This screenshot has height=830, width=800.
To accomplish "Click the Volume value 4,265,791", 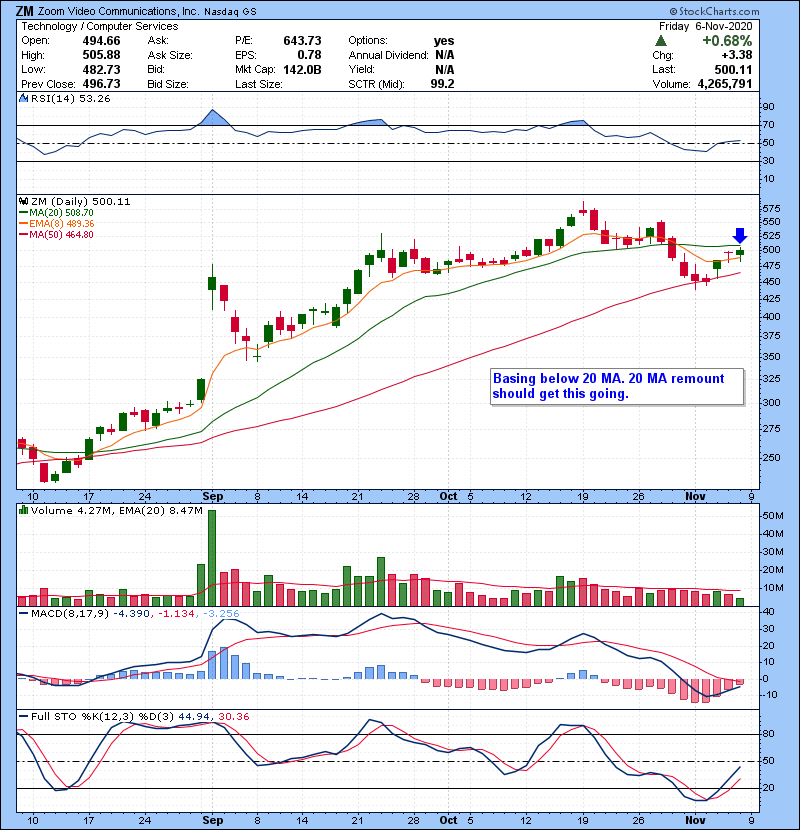I will click(725, 84).
